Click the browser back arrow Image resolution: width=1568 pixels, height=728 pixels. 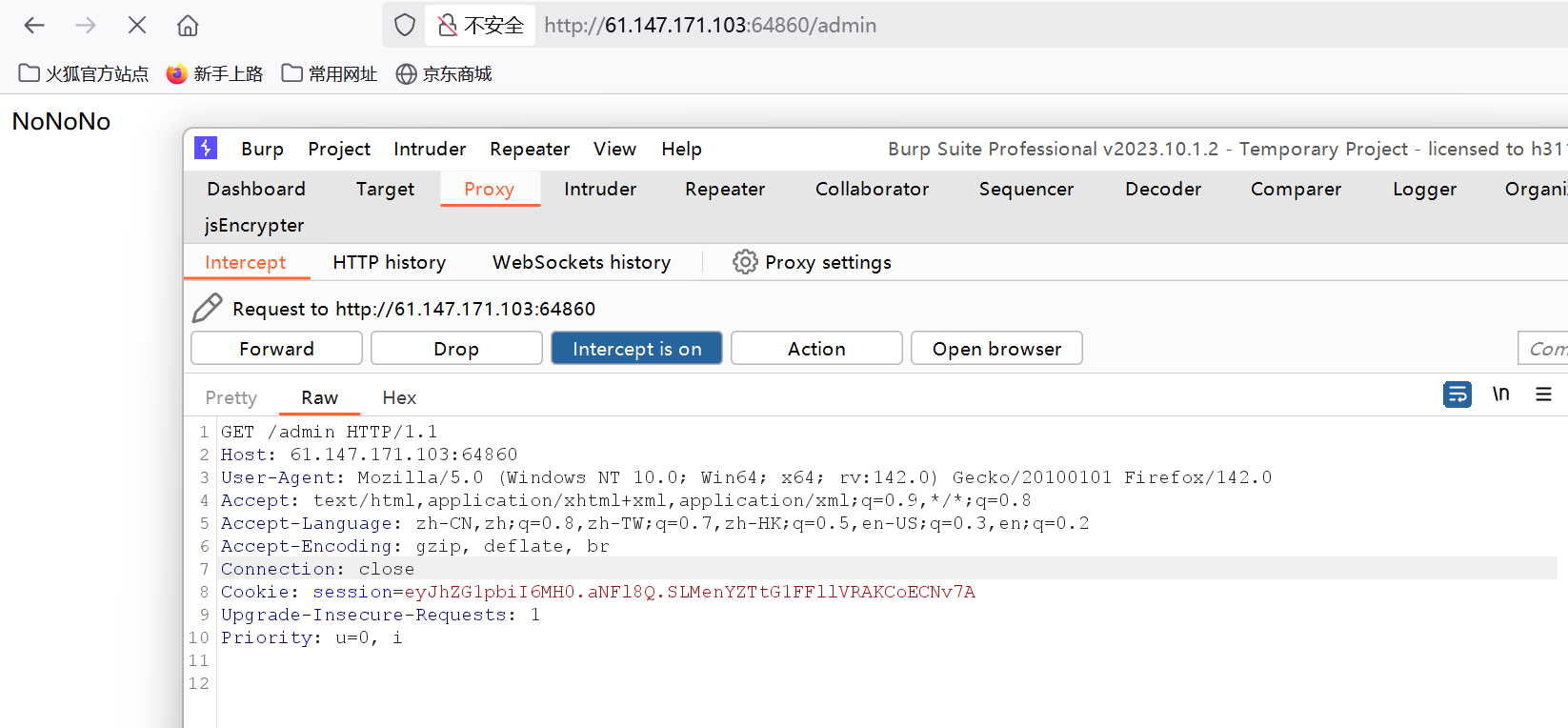click(34, 26)
